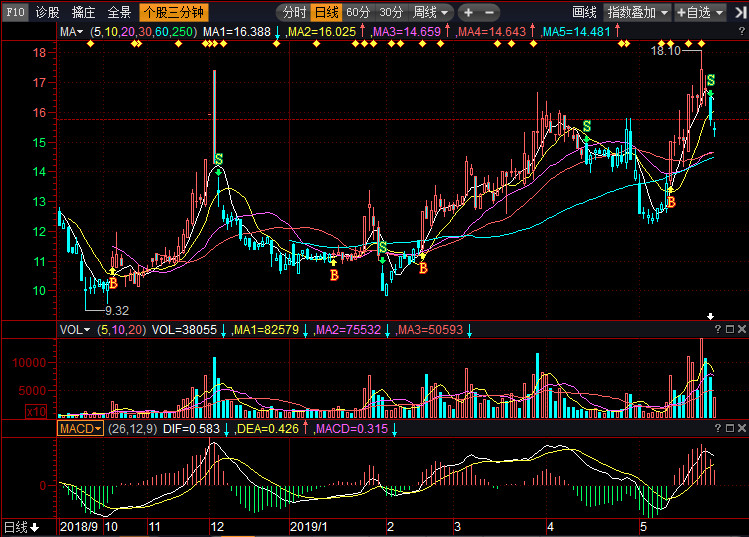Click the 日线 period selector at bottom-left

point(20,527)
